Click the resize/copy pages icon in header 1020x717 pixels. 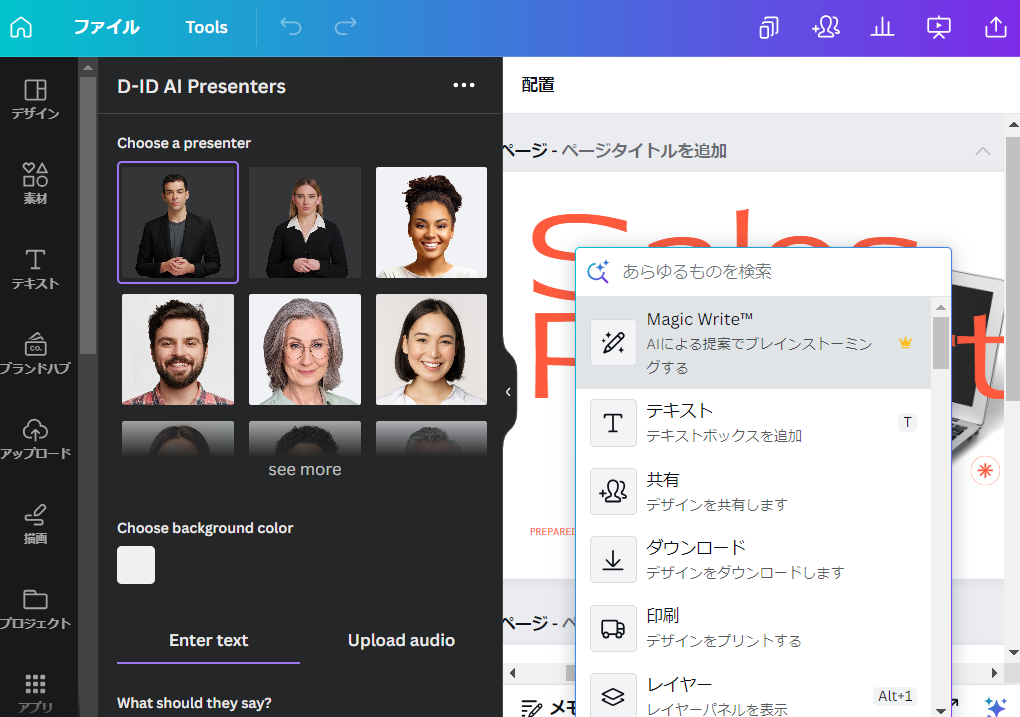pos(769,27)
